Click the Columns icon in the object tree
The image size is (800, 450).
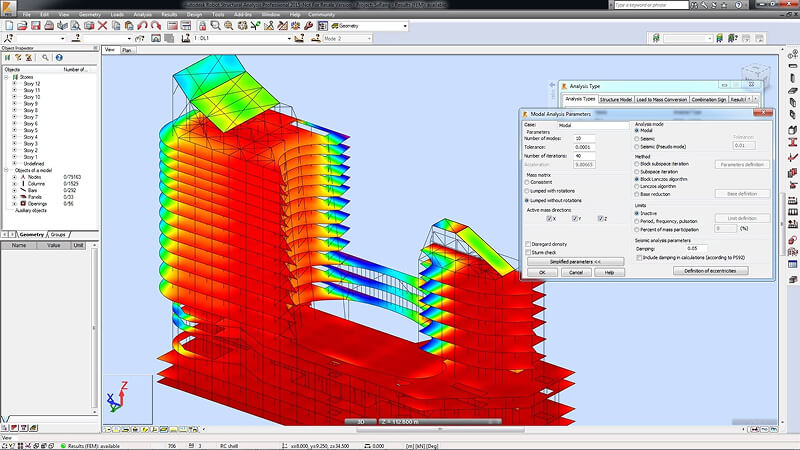(x=22, y=184)
